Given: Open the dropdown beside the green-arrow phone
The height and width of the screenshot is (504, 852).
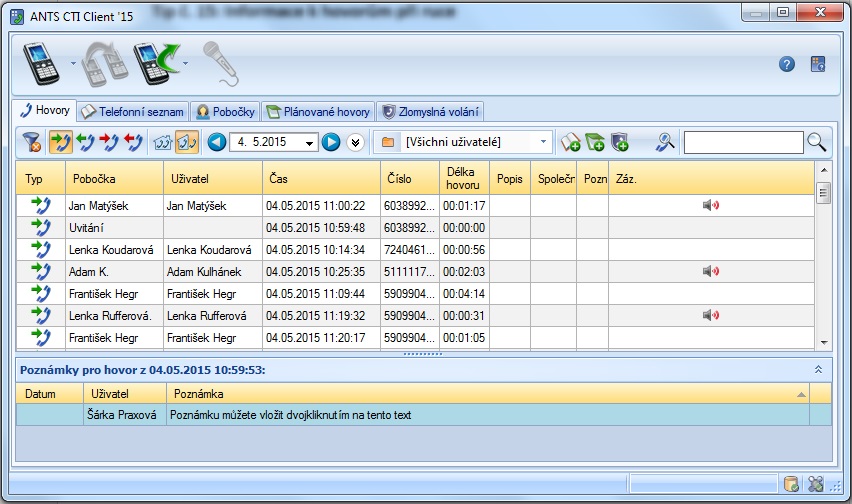Looking at the screenshot, I should 185,64.
